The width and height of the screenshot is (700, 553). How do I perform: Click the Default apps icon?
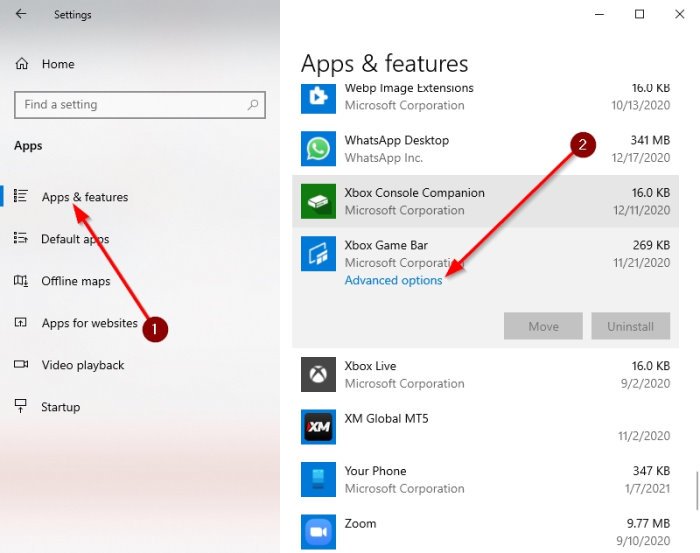pos(21,238)
